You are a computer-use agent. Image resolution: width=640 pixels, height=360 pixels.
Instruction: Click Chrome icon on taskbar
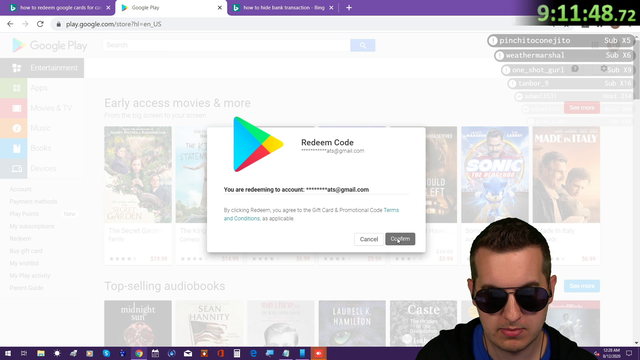[139, 353]
